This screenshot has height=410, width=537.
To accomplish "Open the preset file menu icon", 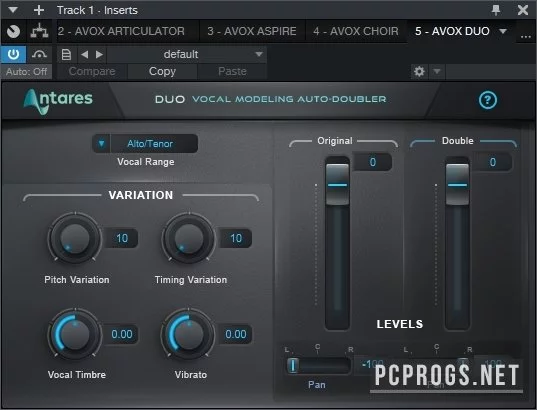I will (x=66, y=54).
